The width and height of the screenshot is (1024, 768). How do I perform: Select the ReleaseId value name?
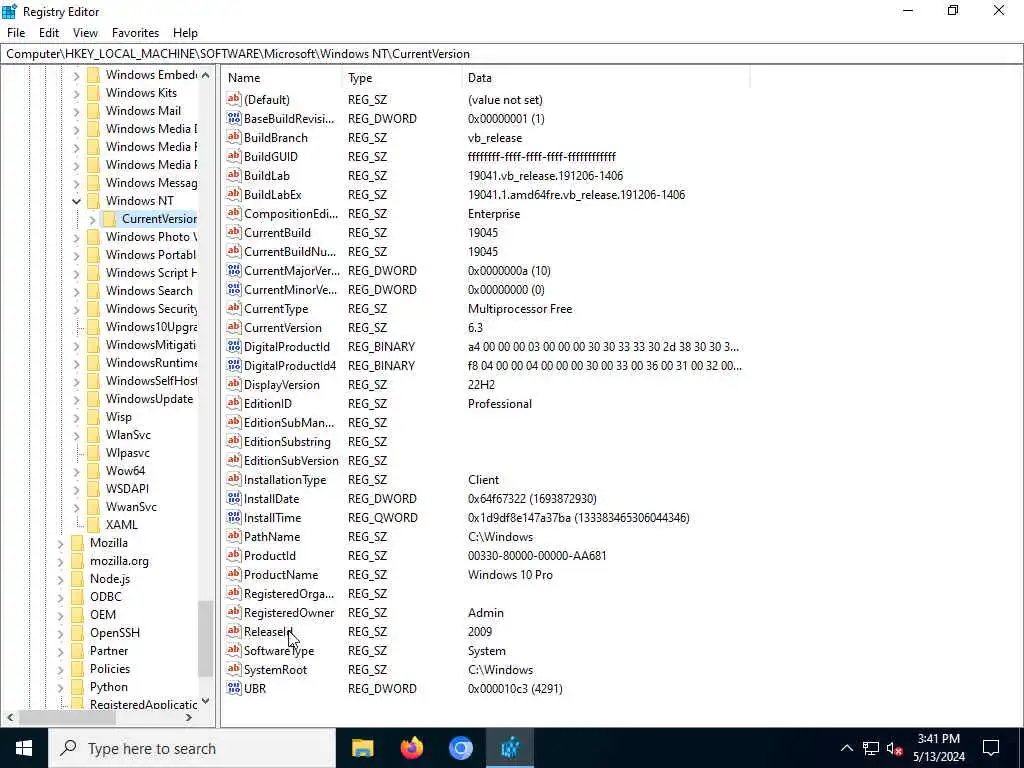click(268, 632)
